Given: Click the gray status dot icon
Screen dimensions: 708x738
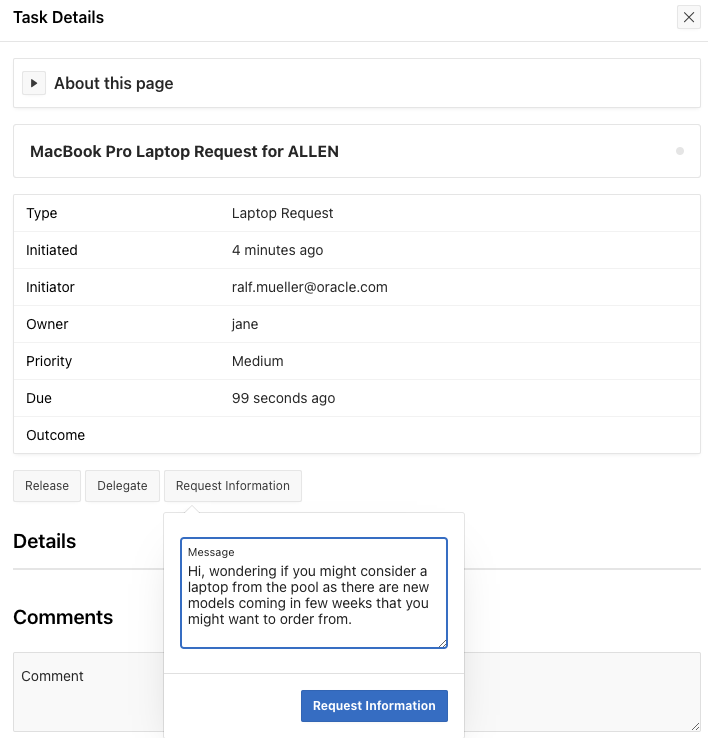Looking at the screenshot, I should tap(680, 152).
